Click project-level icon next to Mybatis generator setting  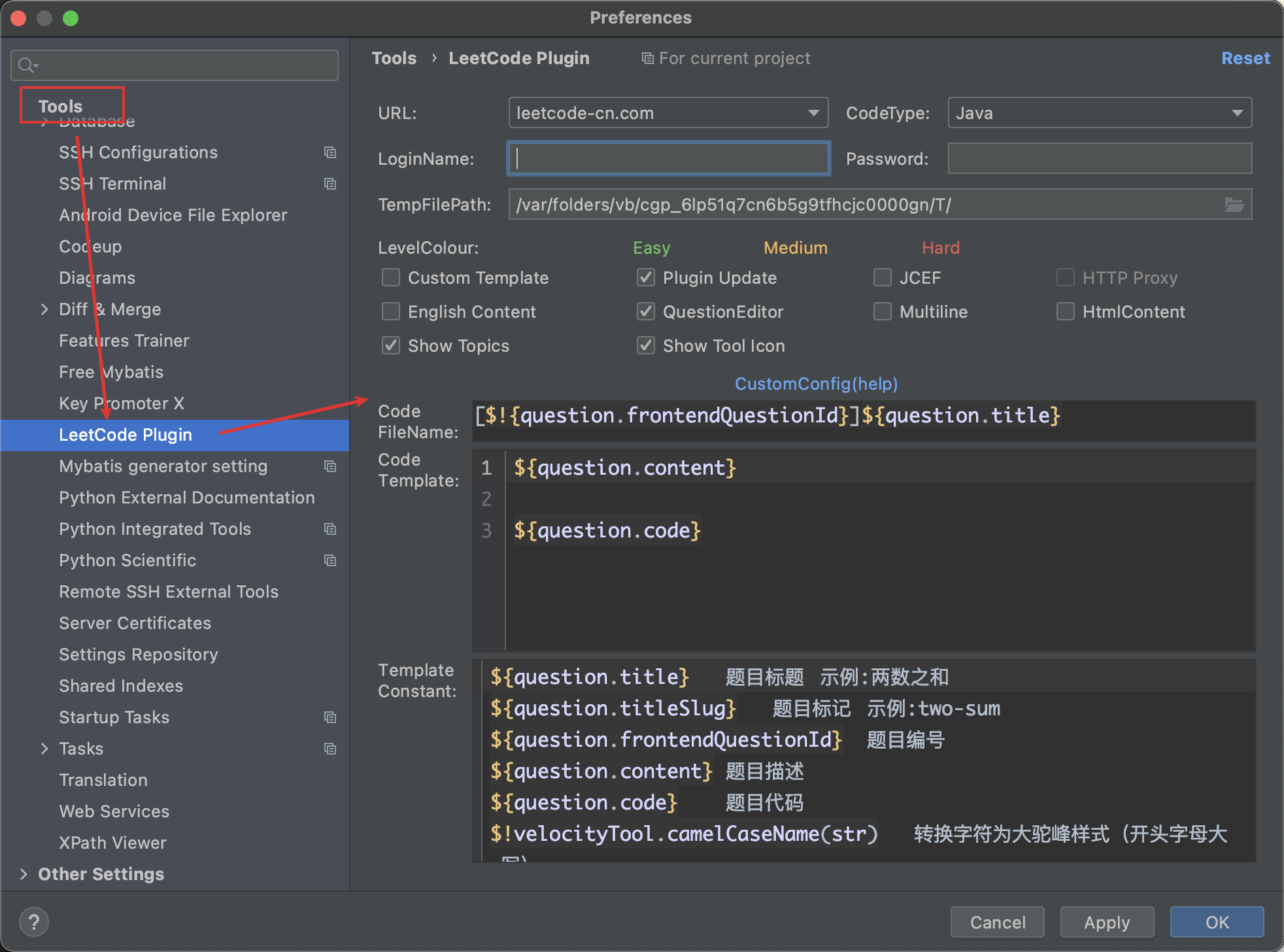pyautogui.click(x=330, y=466)
